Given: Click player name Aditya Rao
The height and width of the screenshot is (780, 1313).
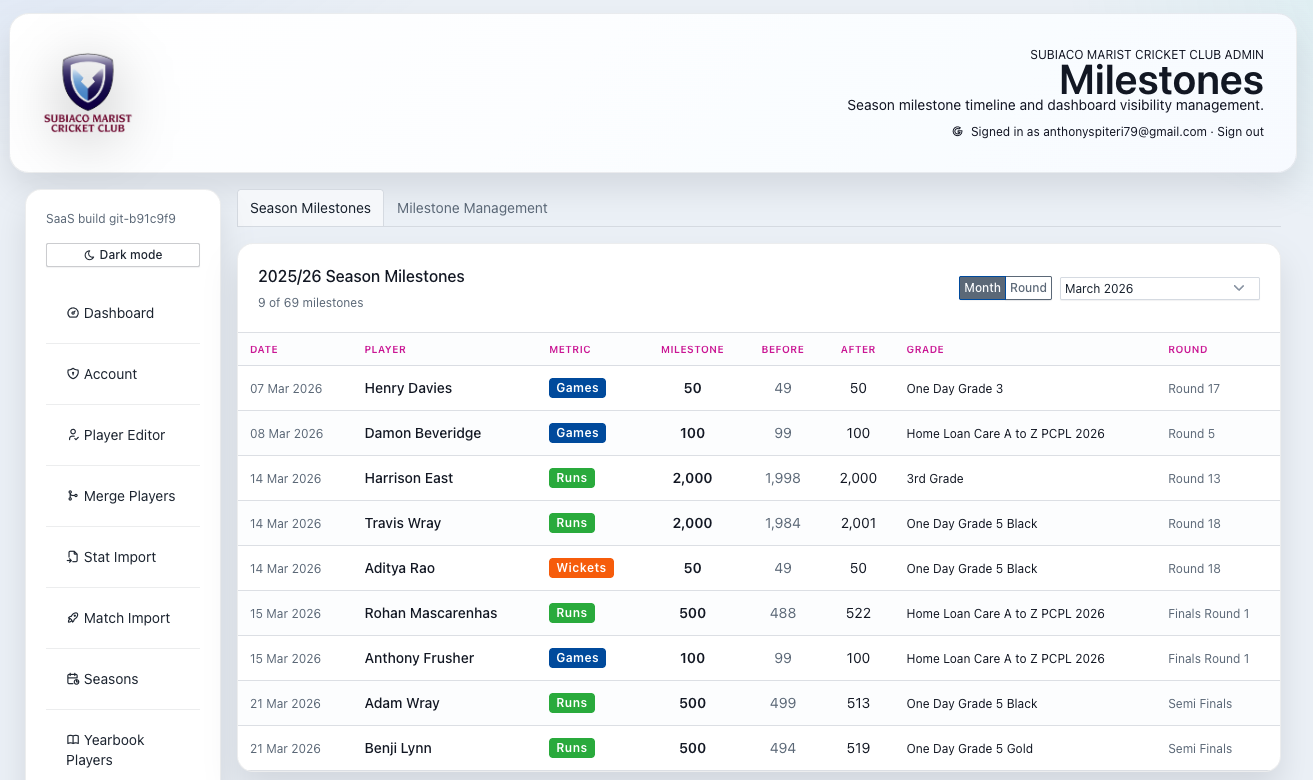Looking at the screenshot, I should click(x=400, y=568).
